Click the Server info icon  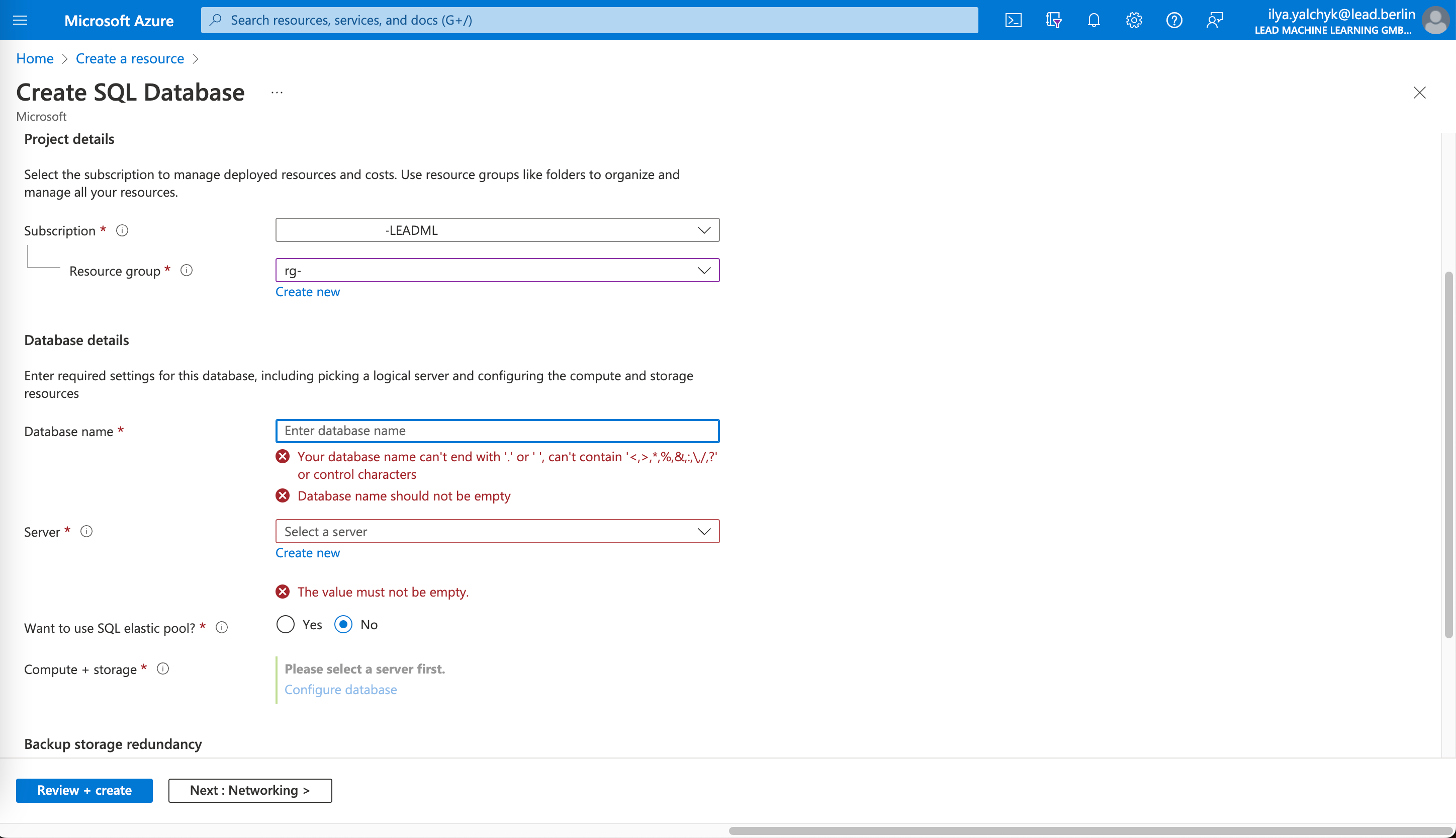(x=86, y=531)
